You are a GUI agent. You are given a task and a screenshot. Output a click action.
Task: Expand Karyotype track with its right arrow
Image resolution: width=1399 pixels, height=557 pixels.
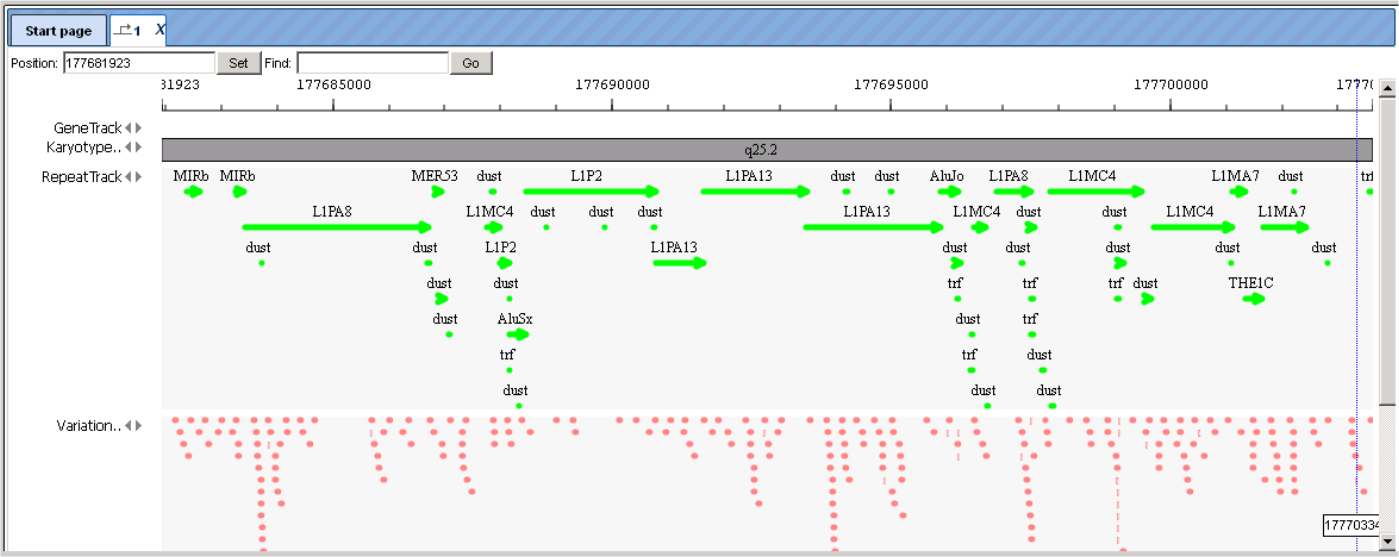[x=139, y=148]
